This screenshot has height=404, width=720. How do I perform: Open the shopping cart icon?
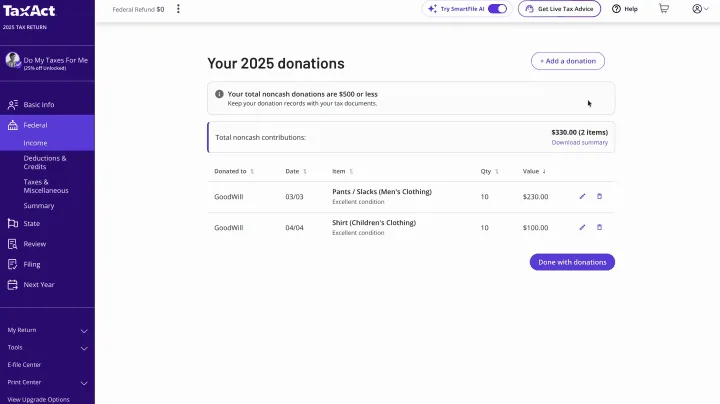[x=664, y=9]
